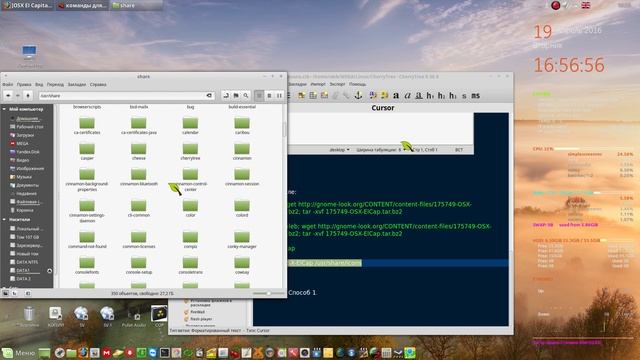
Task: Open the Справка menu in file manager
Action: (x=98, y=84)
